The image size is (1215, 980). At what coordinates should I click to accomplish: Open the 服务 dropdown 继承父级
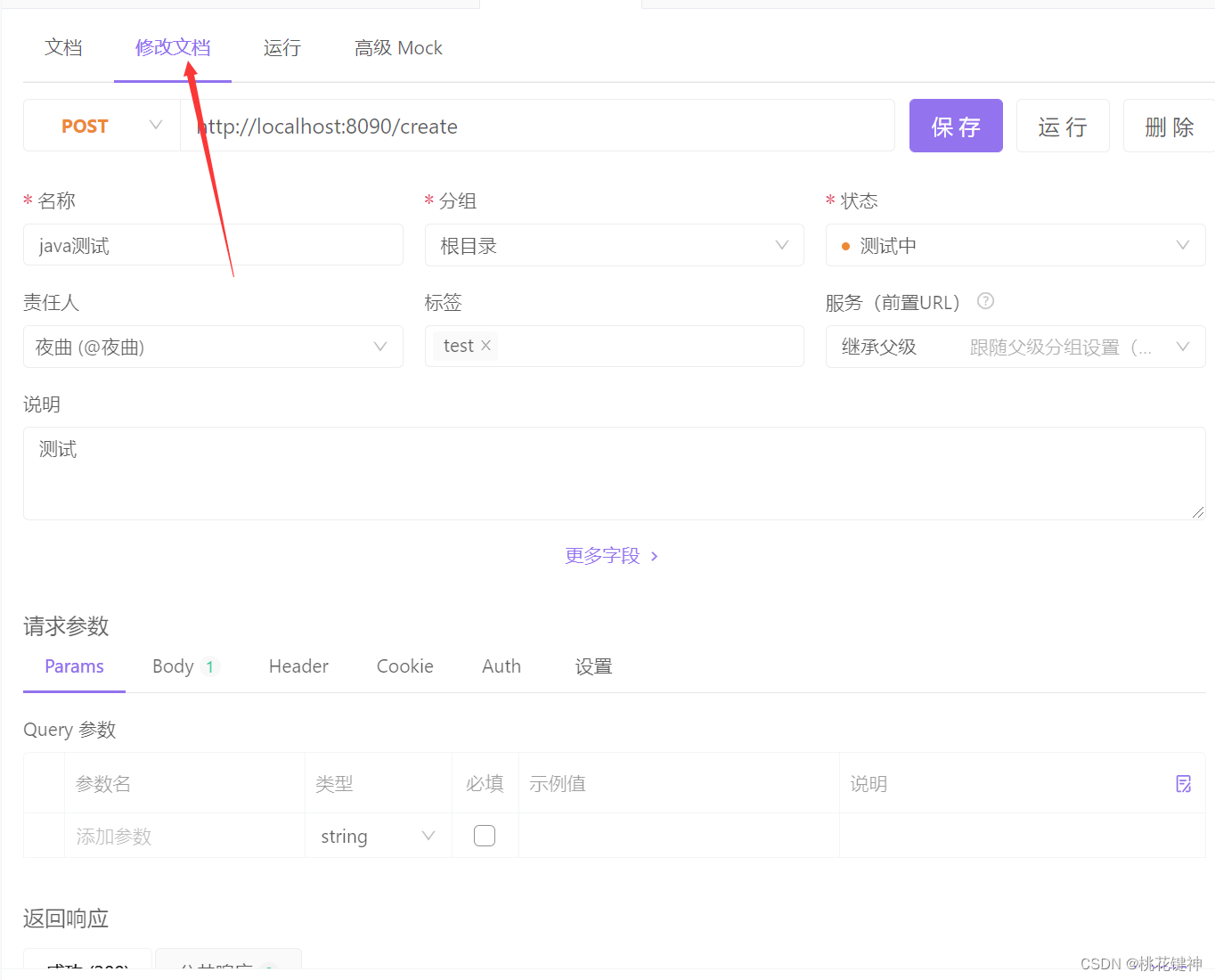pos(1015,347)
